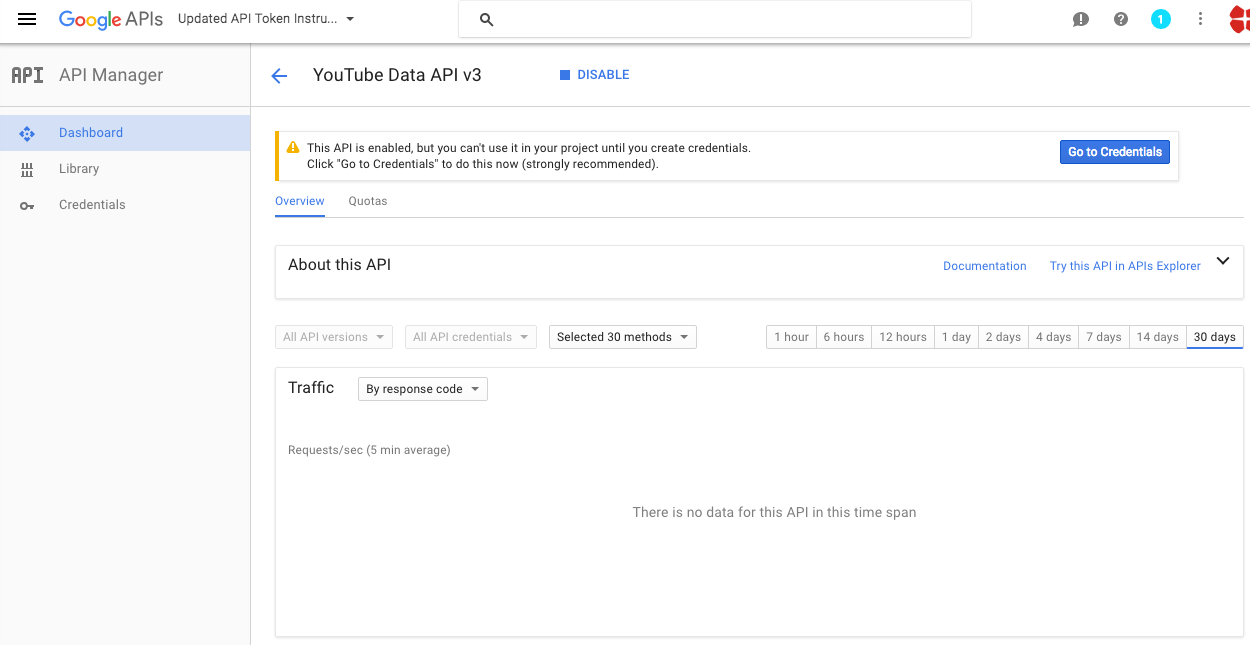Open the project selector dropdown
The width and height of the screenshot is (1250, 645).
pos(266,19)
